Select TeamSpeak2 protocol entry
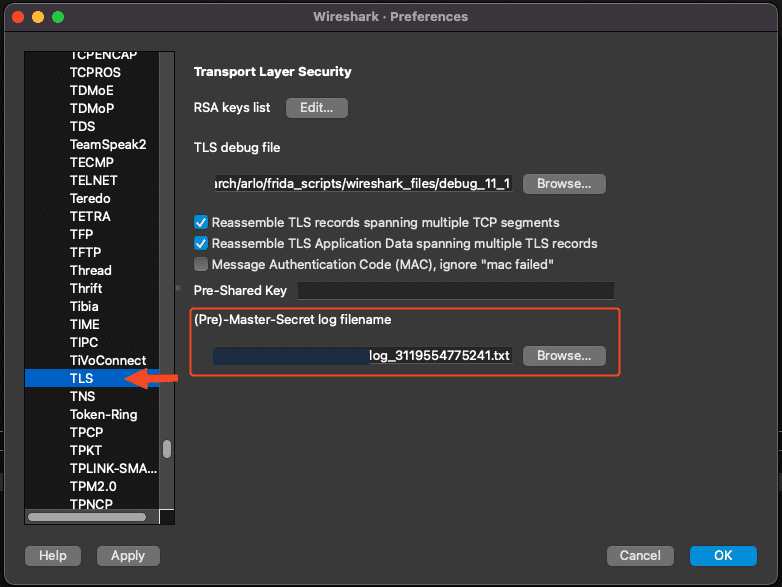 point(107,144)
